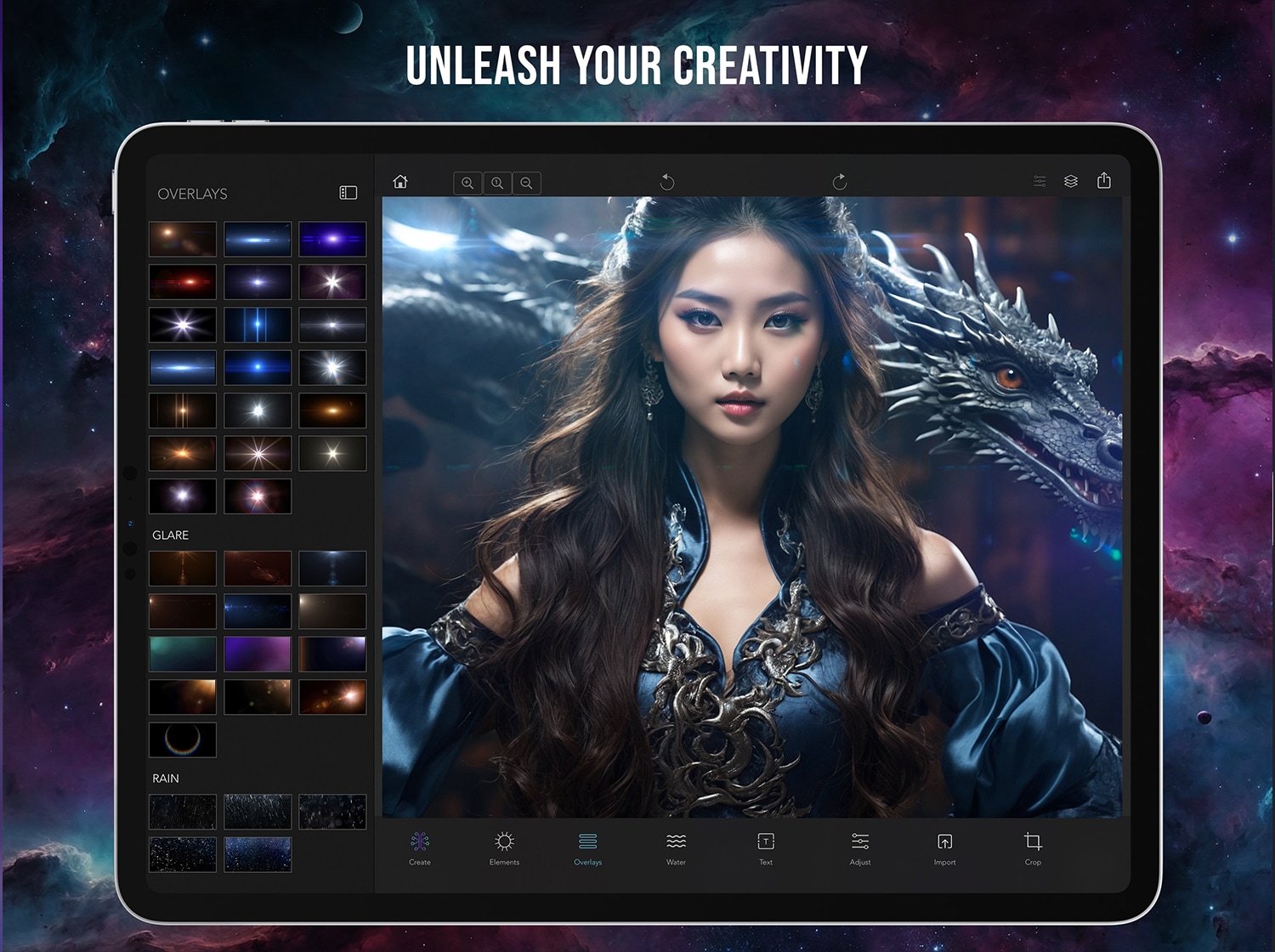Image resolution: width=1275 pixels, height=952 pixels.
Task: Toggle the Overlays sidebar panel
Action: 348,193
